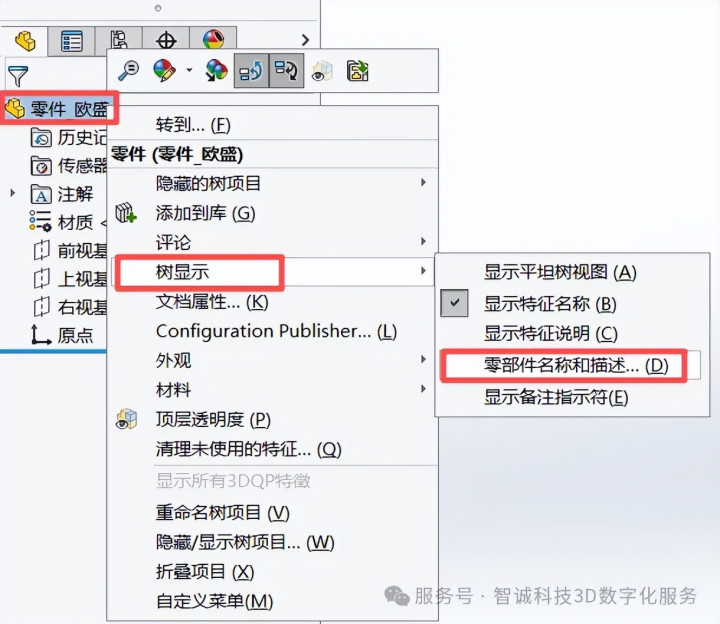Click the edit appearance color ball icon

(x=164, y=71)
